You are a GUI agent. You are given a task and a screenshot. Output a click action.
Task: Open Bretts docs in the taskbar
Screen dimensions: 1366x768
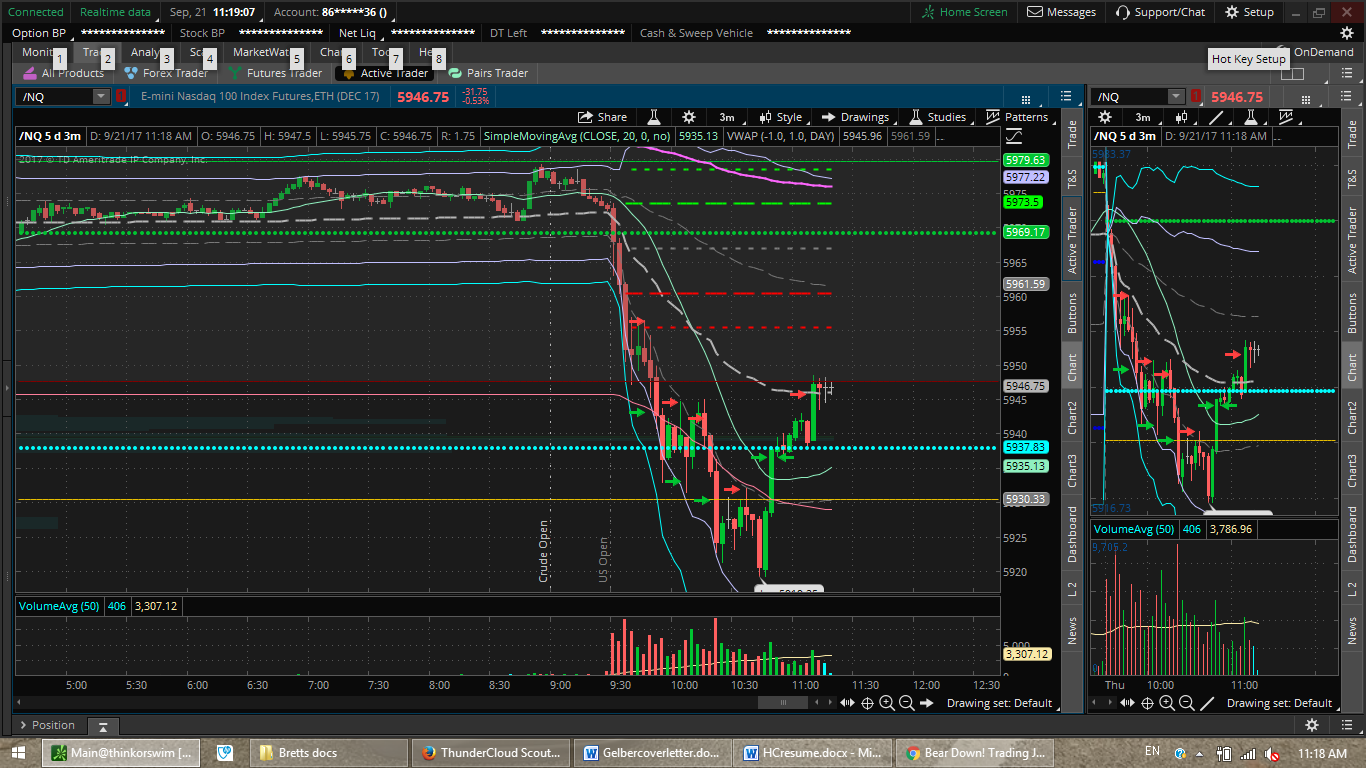click(328, 753)
